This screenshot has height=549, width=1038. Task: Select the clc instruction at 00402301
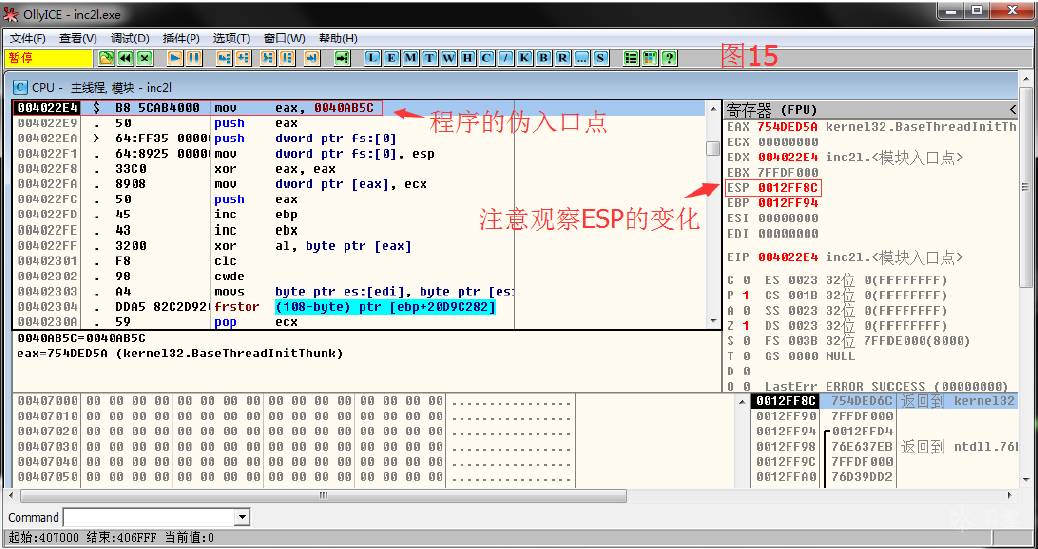(x=359, y=261)
